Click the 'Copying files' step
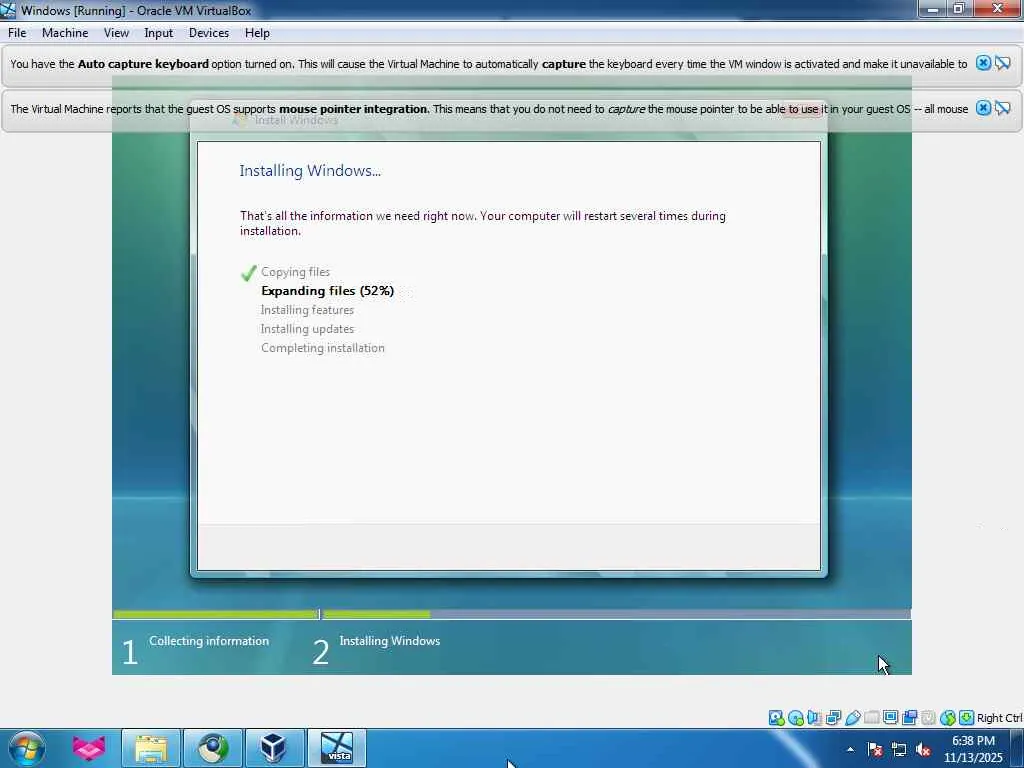1024x768 pixels. click(x=295, y=272)
